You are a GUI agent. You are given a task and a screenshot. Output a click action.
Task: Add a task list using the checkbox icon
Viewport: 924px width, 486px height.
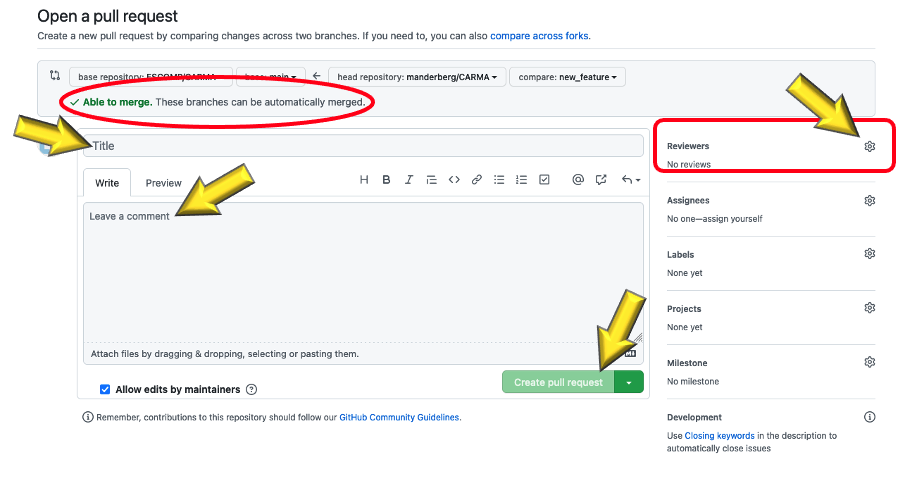tap(544, 180)
